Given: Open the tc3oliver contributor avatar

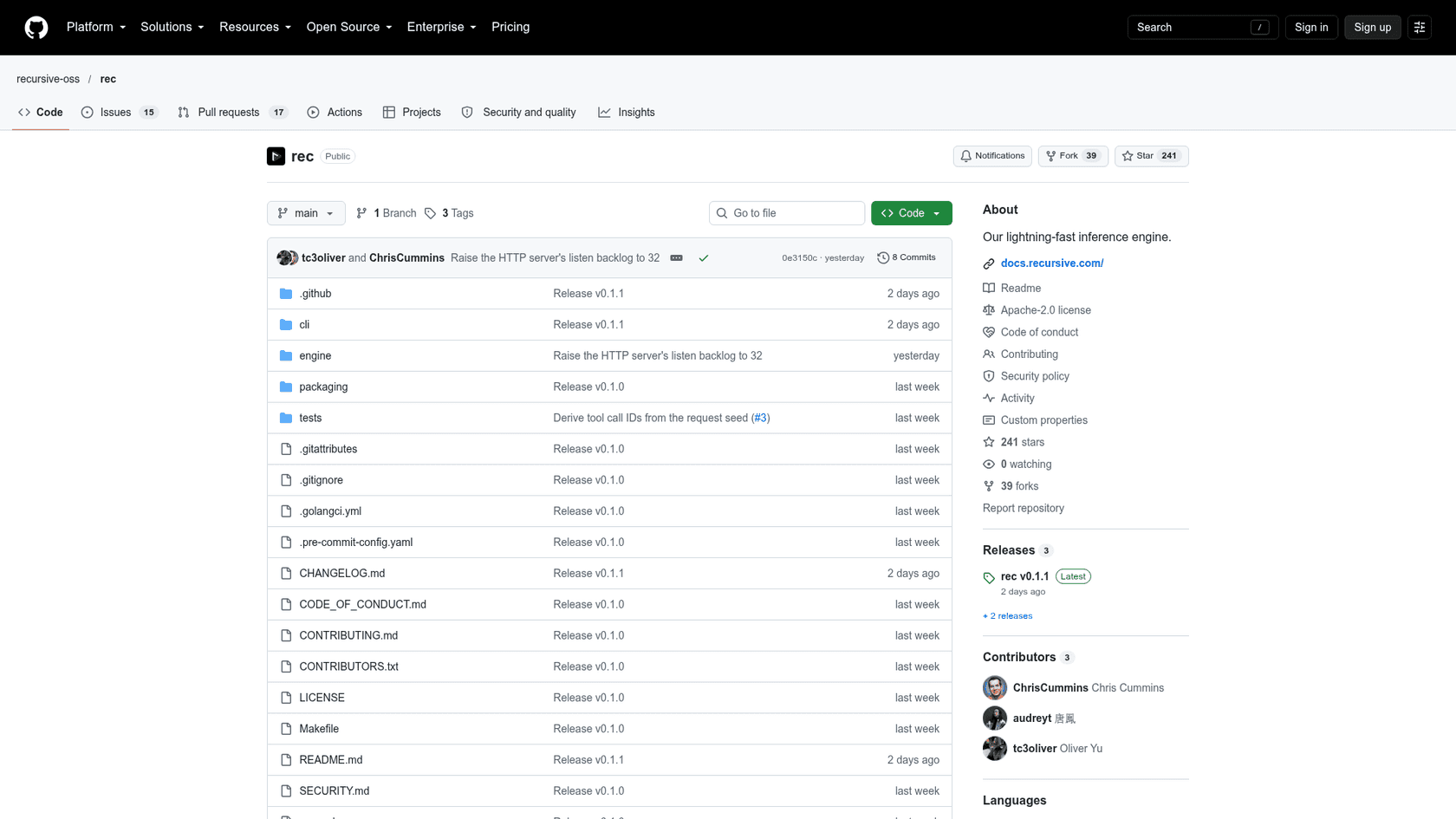Looking at the screenshot, I should [995, 749].
